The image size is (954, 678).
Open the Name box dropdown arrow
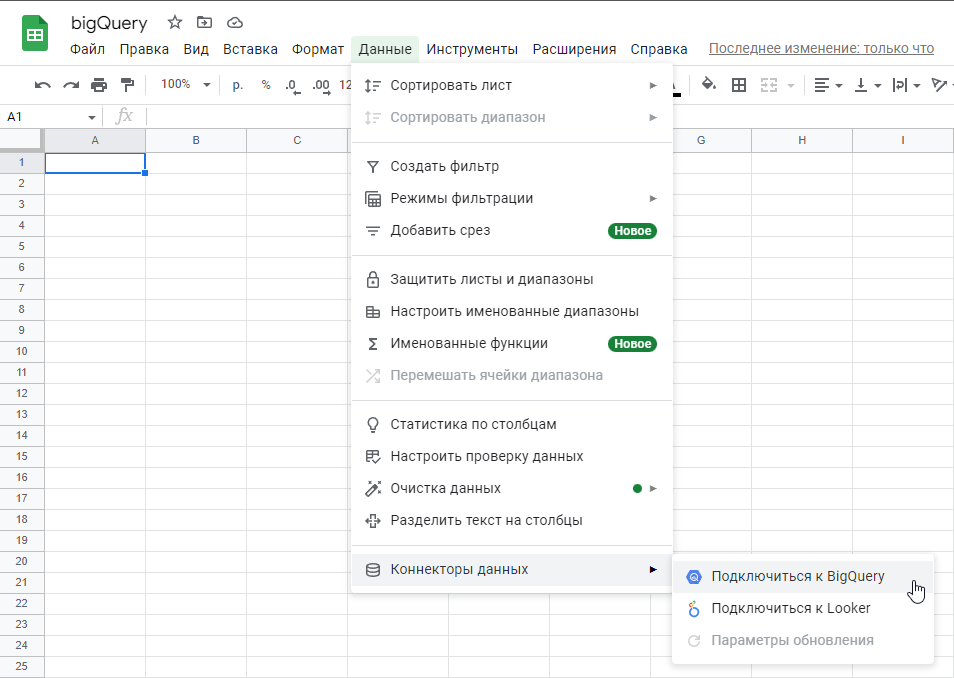click(x=91, y=117)
